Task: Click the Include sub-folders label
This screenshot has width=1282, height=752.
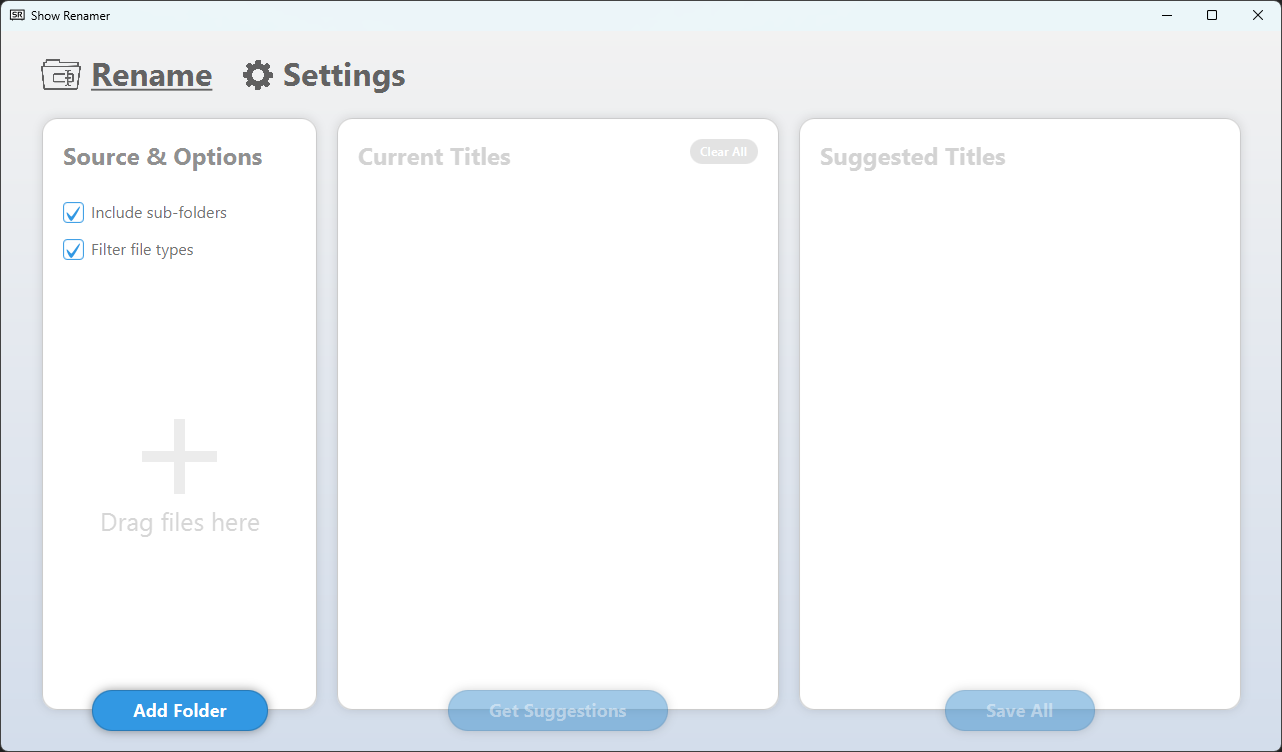Action: [159, 213]
